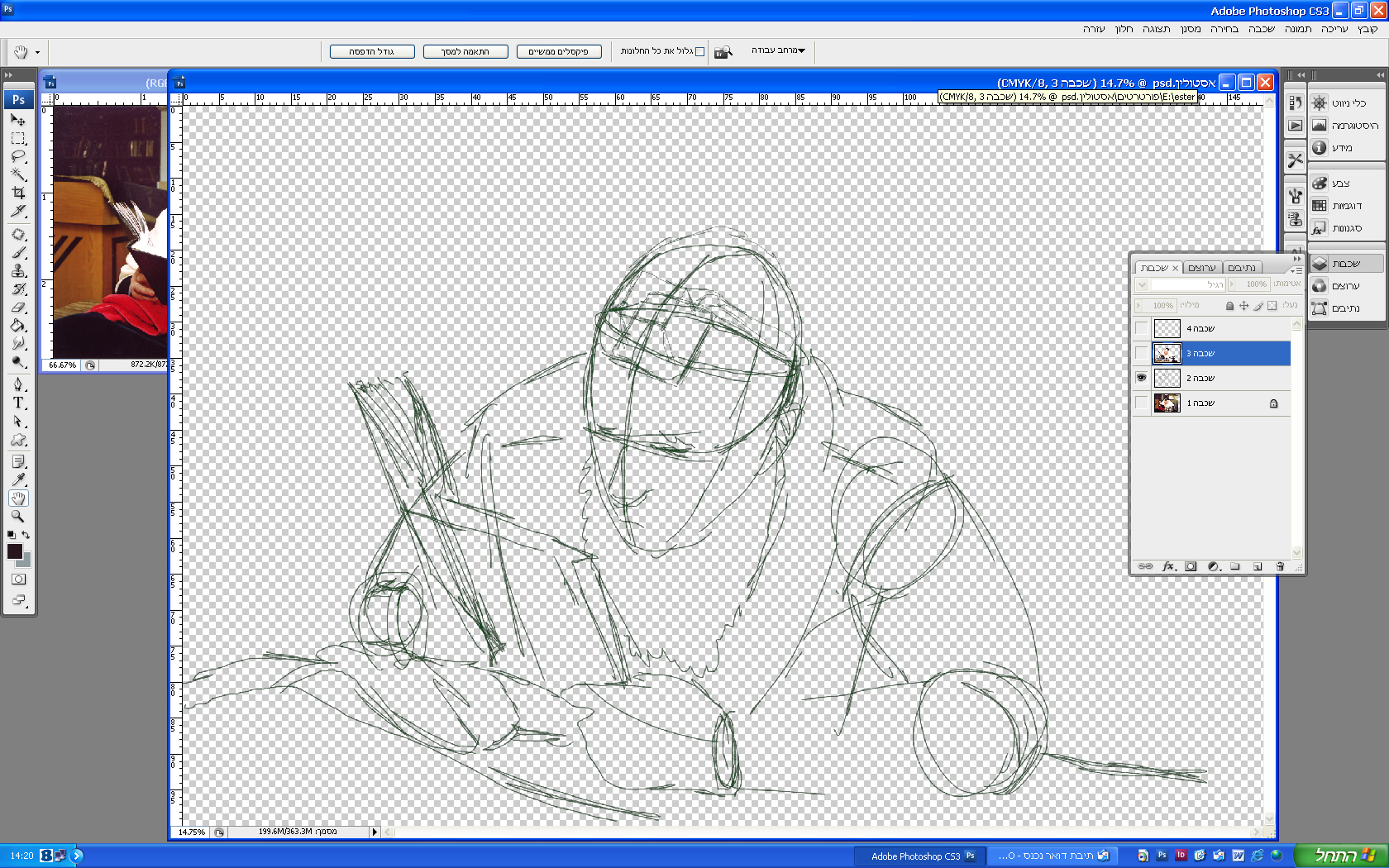Pick the Lasso tool
The height and width of the screenshot is (868, 1389).
tap(18, 156)
